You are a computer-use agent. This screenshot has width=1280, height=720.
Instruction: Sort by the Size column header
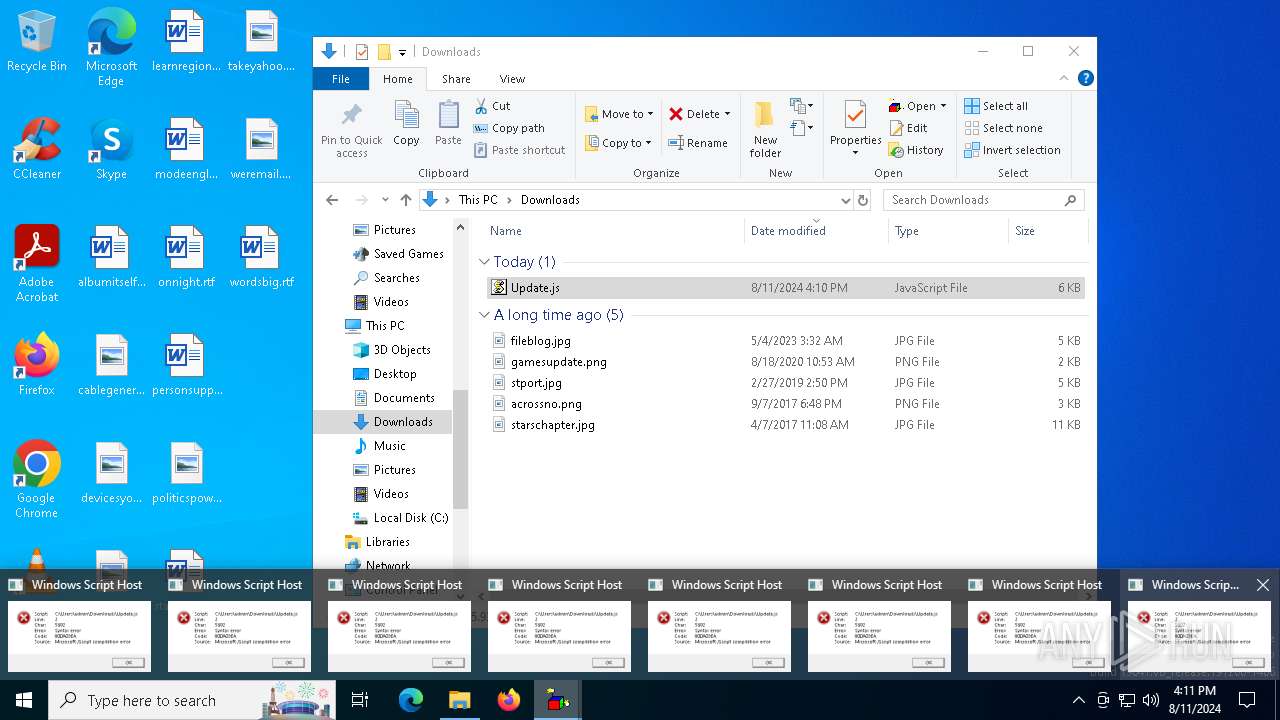[x=1047, y=231]
